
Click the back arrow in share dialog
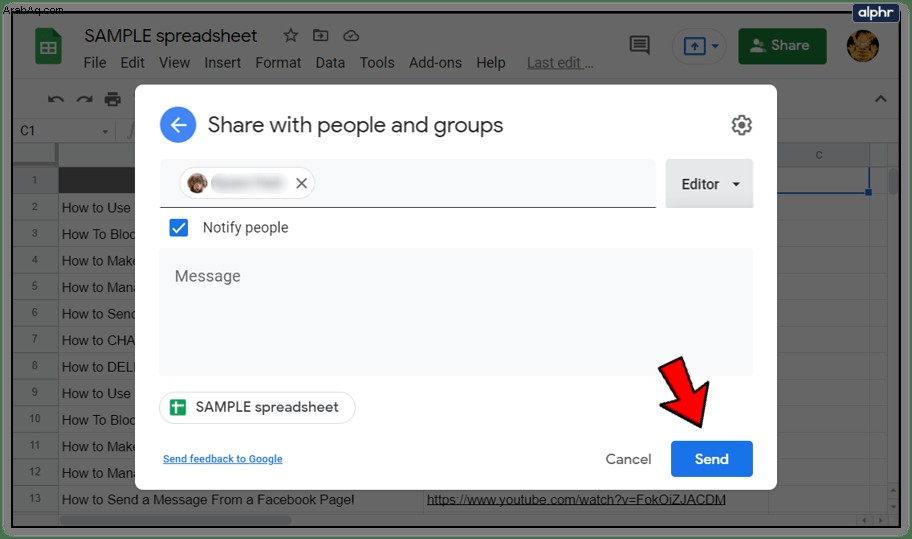point(178,124)
